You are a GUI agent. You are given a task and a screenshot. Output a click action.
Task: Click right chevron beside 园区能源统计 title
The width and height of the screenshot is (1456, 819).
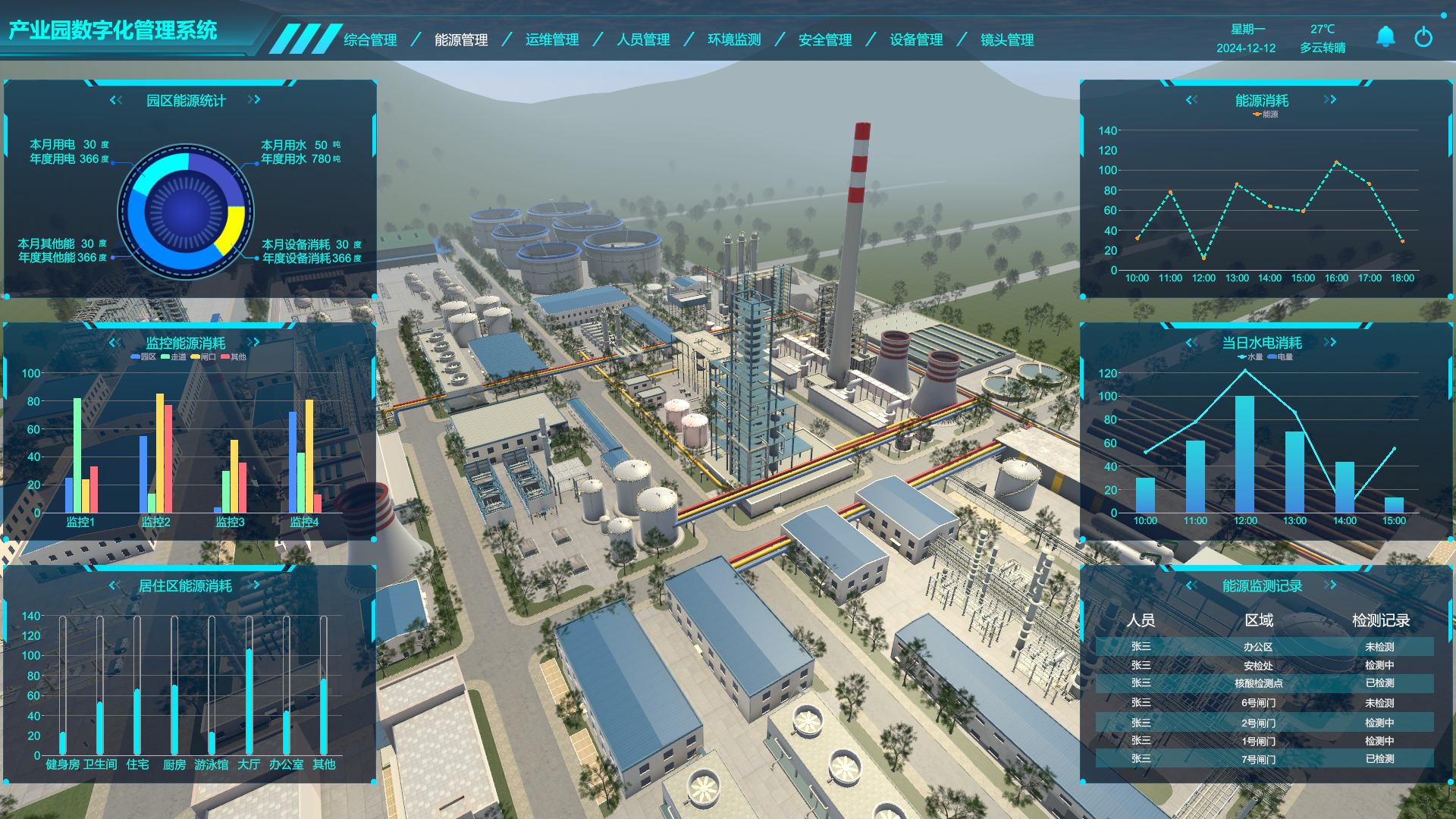[x=254, y=100]
